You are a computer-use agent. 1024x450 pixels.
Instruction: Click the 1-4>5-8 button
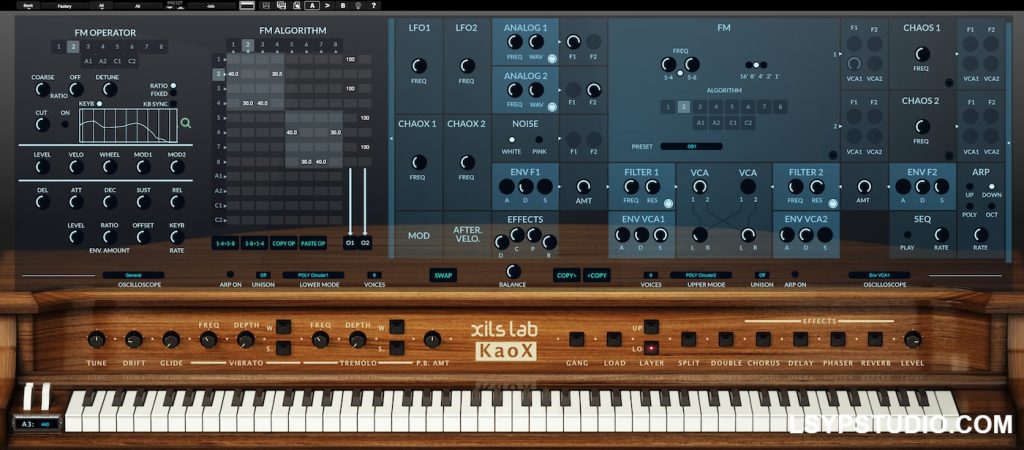pyautogui.click(x=225, y=243)
